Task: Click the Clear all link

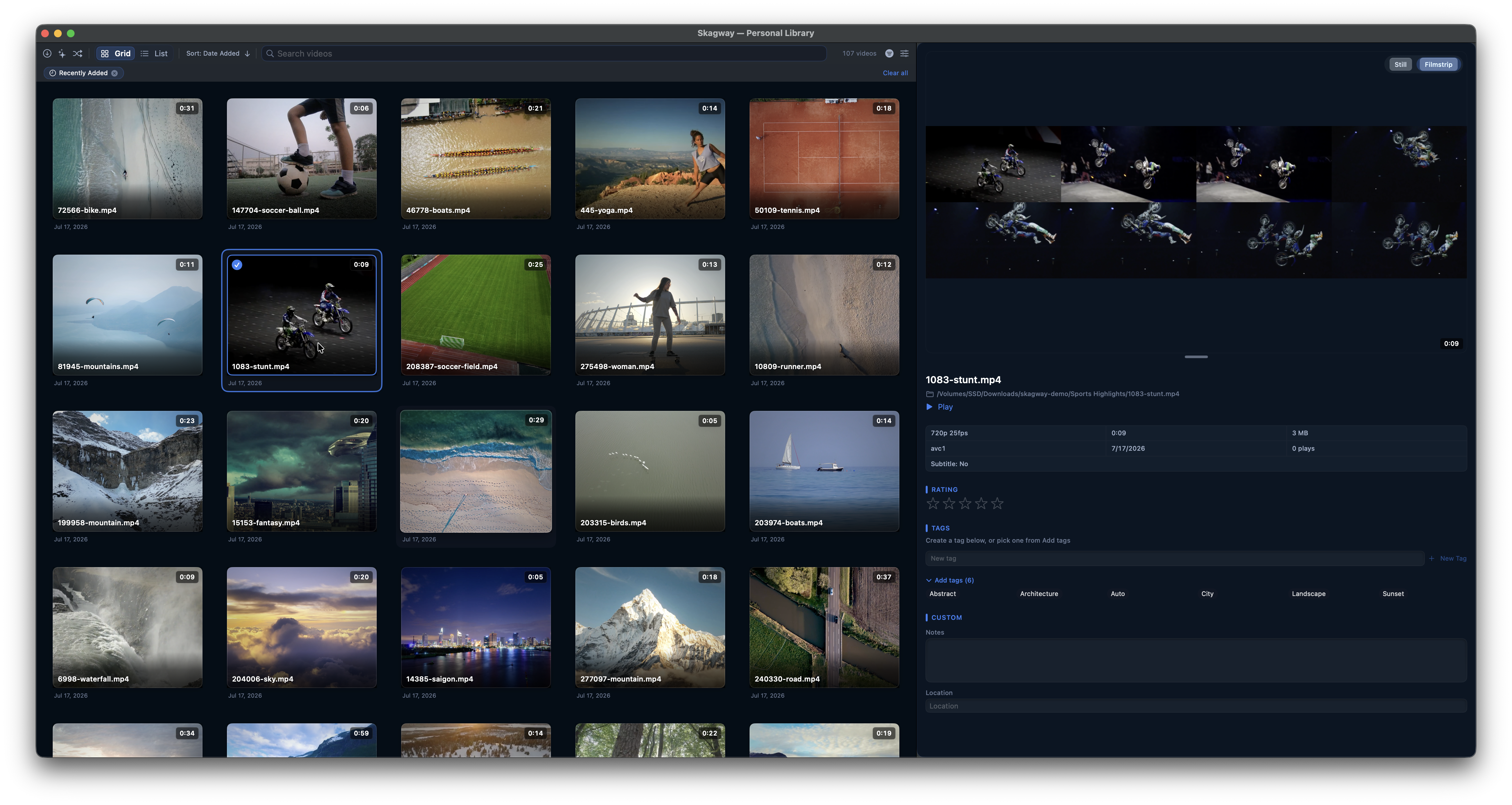Action: (895, 73)
